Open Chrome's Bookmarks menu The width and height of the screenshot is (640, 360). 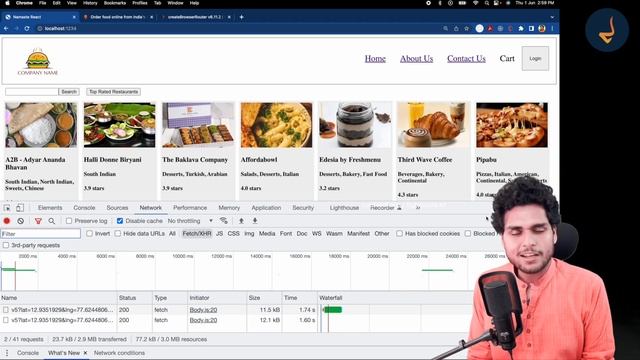(x=115, y=3)
